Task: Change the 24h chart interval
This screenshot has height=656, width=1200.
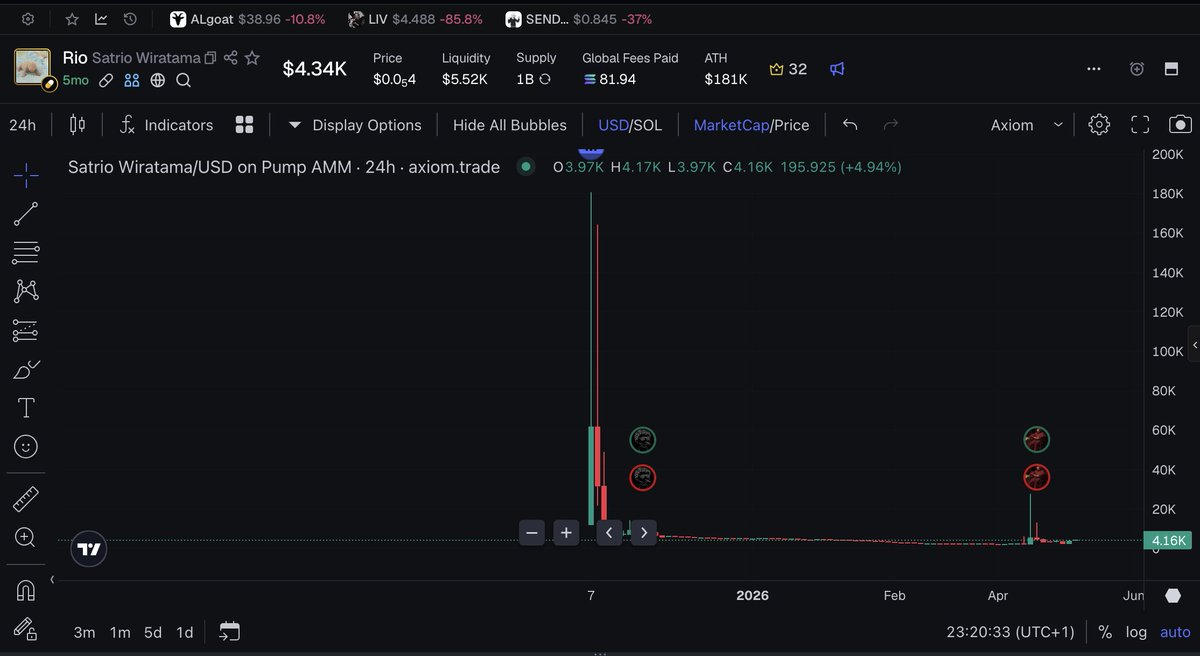Action: (x=23, y=125)
